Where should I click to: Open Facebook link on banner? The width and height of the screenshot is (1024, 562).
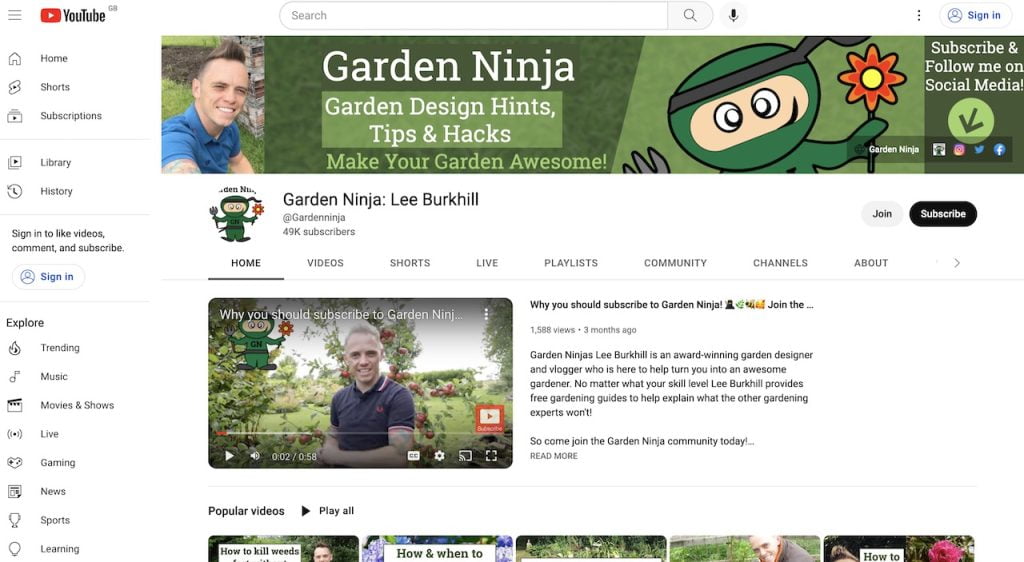click(x=999, y=149)
